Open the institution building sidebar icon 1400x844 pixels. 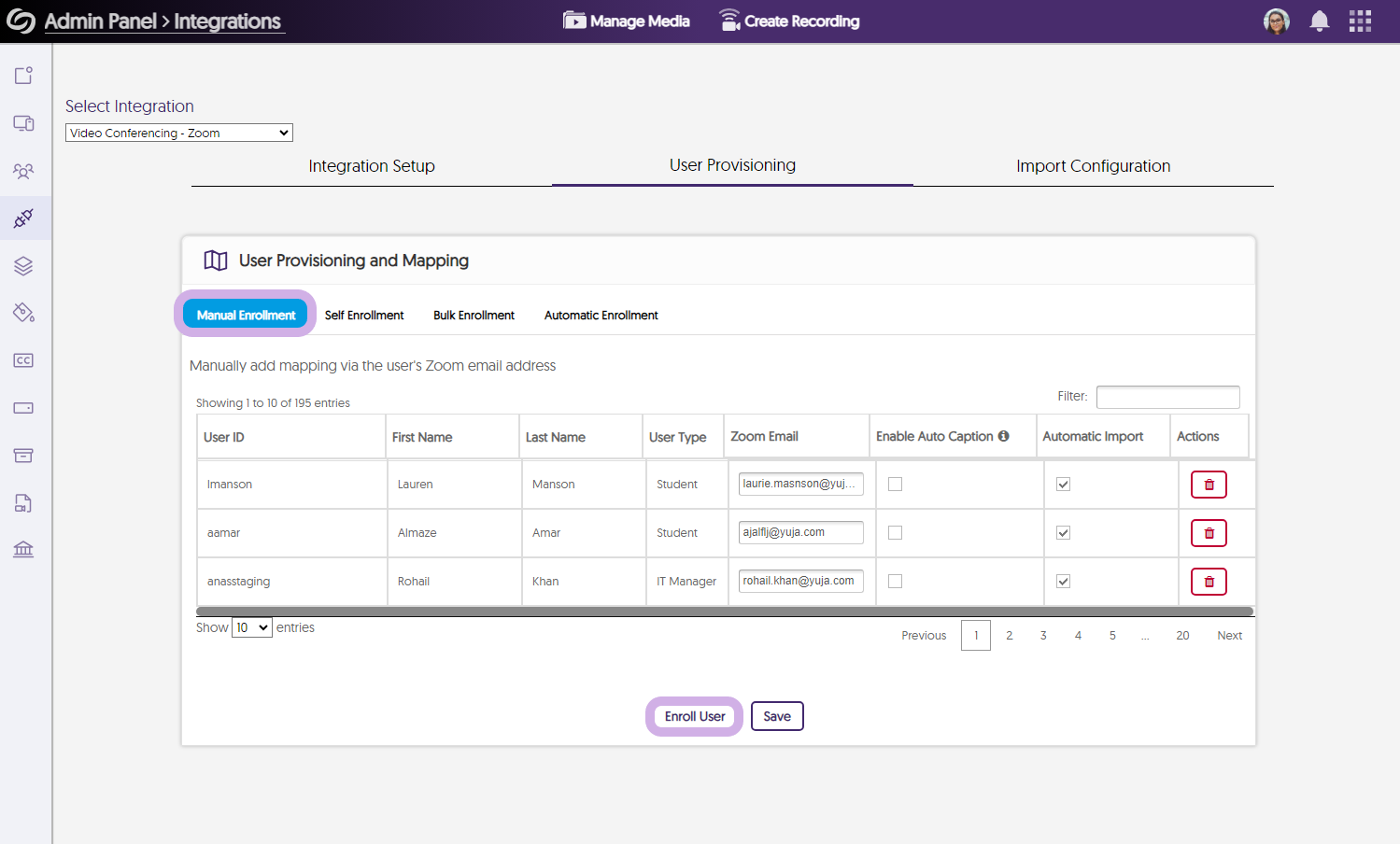click(x=23, y=549)
